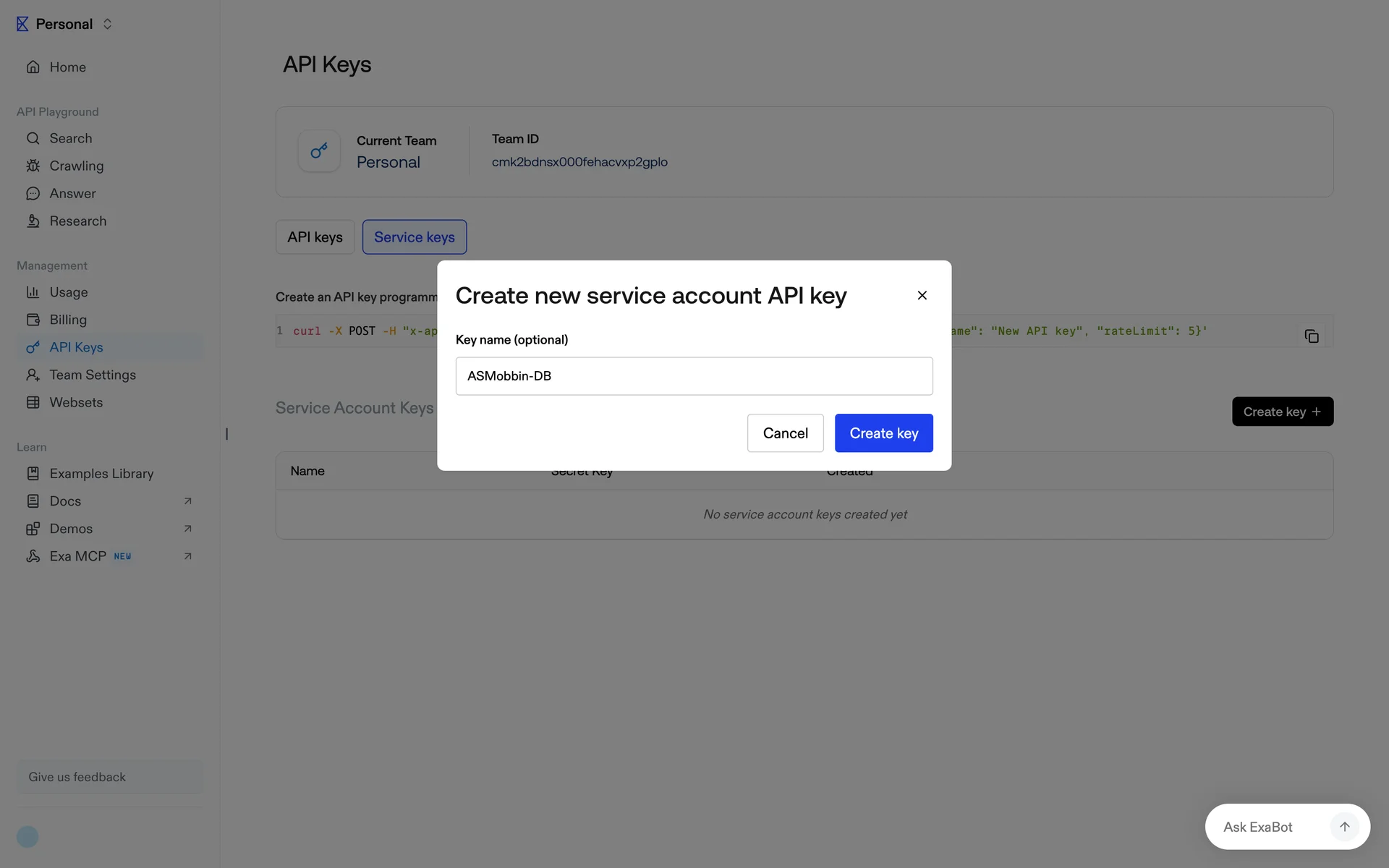Cancel the new service key dialog
Viewport: 1389px width, 868px height.
tap(785, 433)
